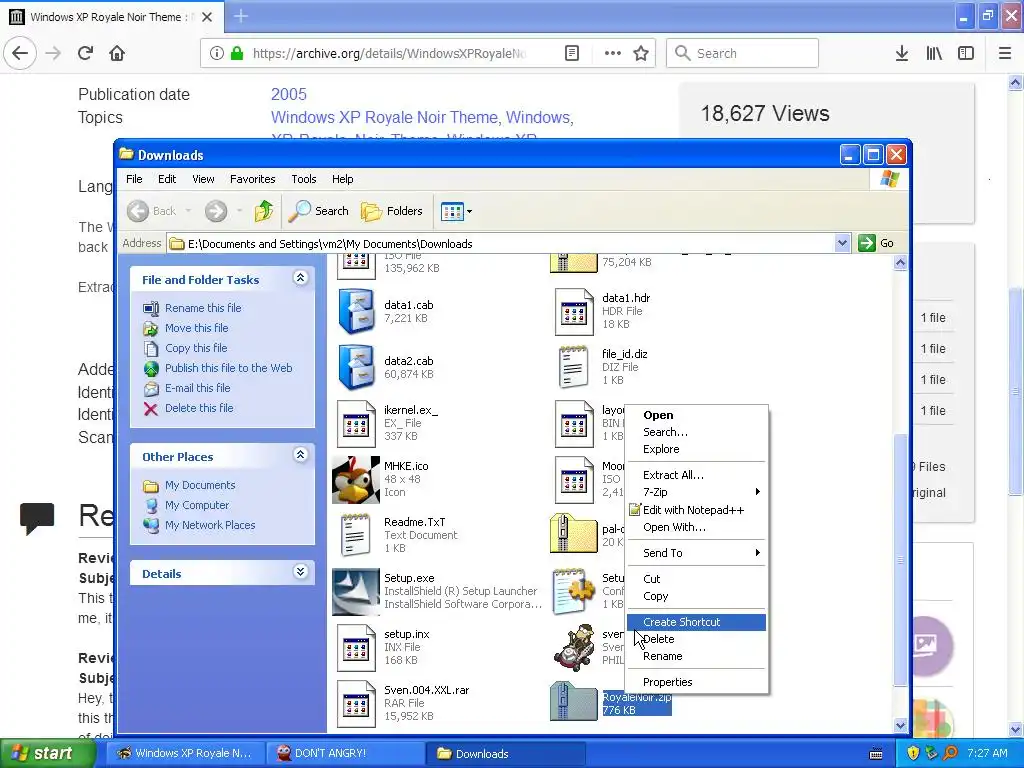1024x768 pixels.
Task: Click Delete this file task
Action: point(199,408)
